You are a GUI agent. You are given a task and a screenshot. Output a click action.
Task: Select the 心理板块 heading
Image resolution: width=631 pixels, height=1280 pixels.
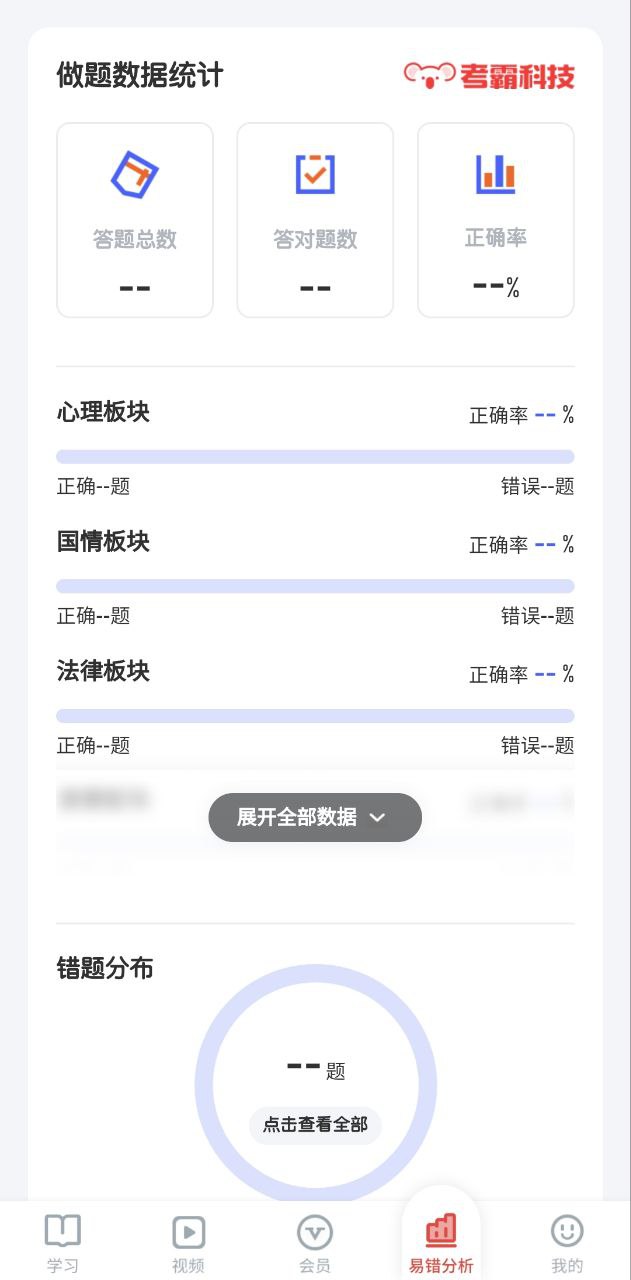coord(103,412)
